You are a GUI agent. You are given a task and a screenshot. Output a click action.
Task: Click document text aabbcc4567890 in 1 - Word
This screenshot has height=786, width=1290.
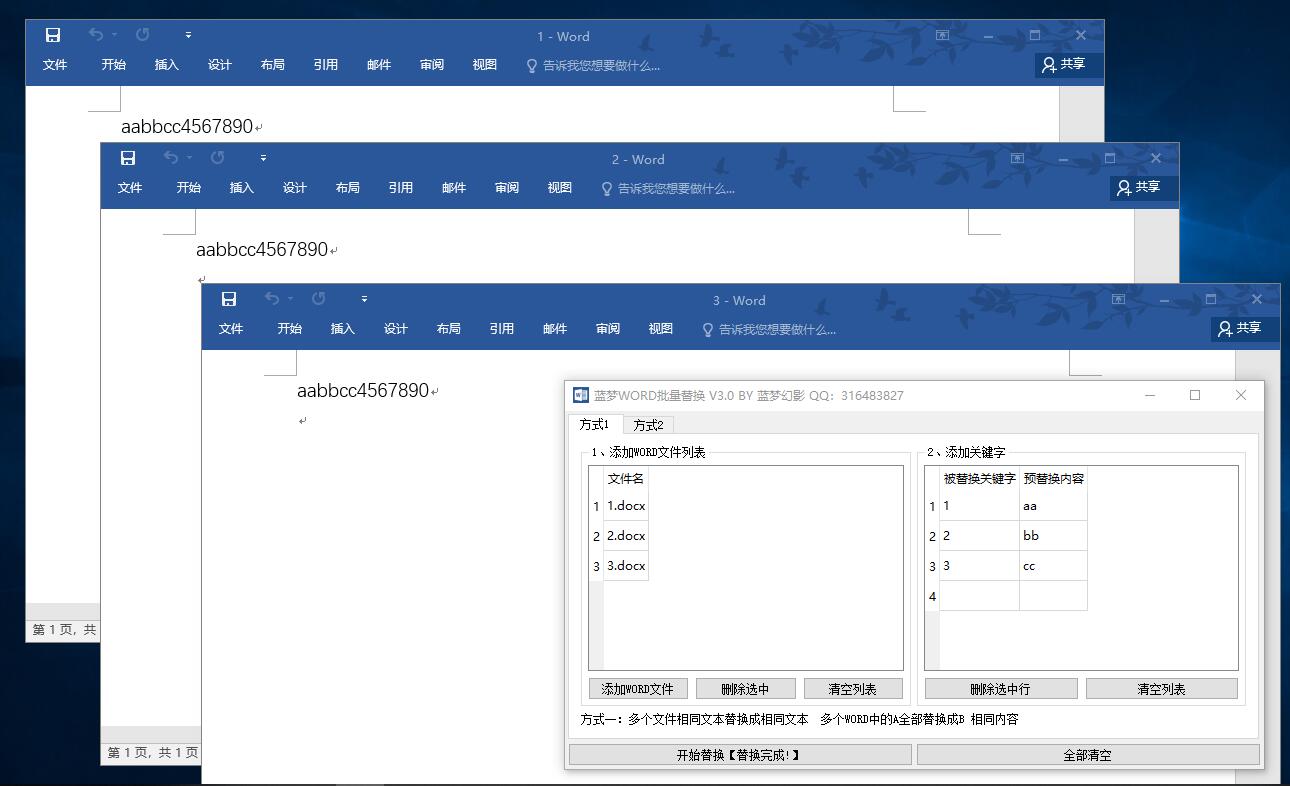(x=187, y=127)
